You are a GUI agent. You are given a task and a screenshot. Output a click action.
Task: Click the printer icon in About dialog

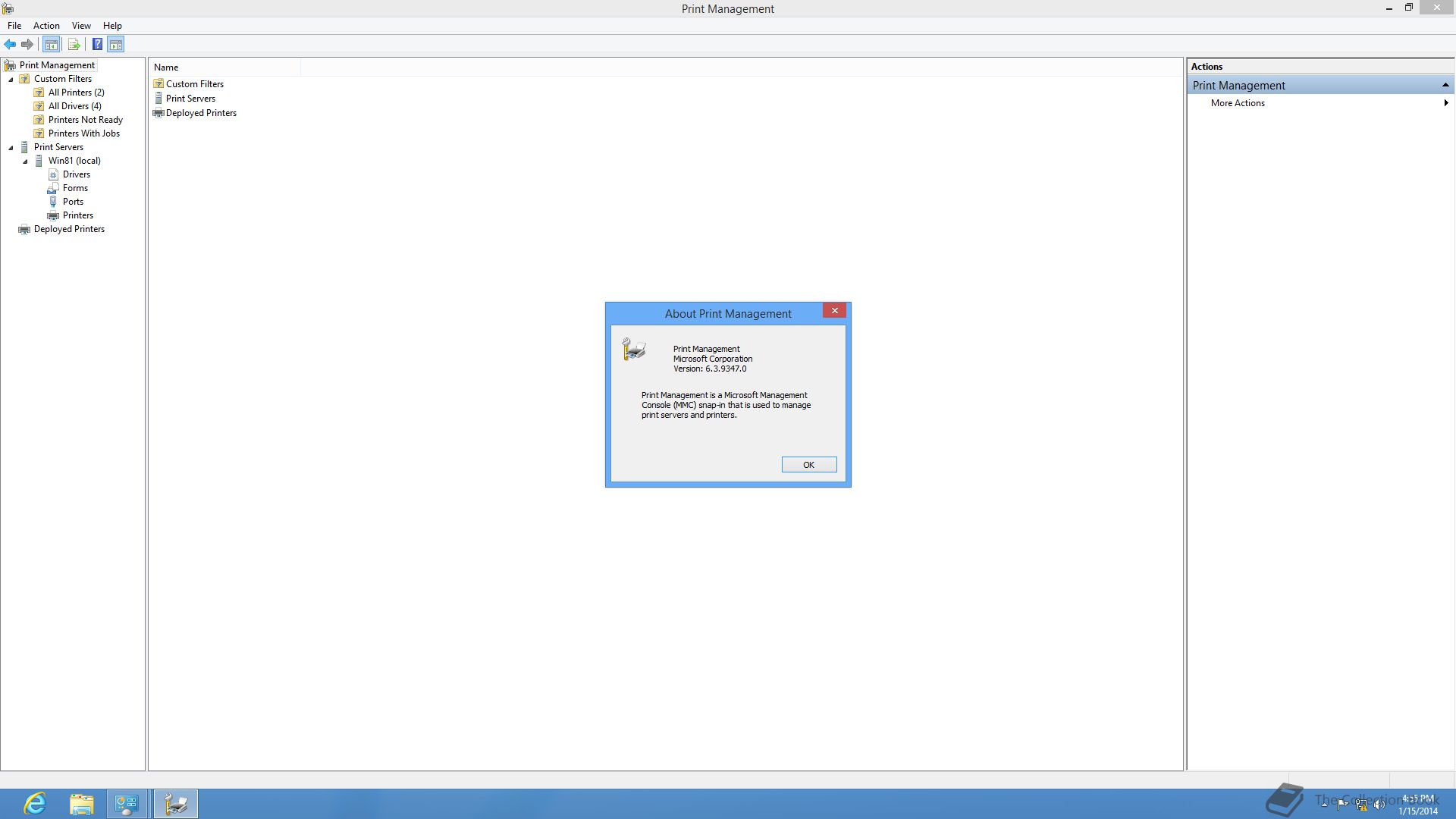(634, 350)
